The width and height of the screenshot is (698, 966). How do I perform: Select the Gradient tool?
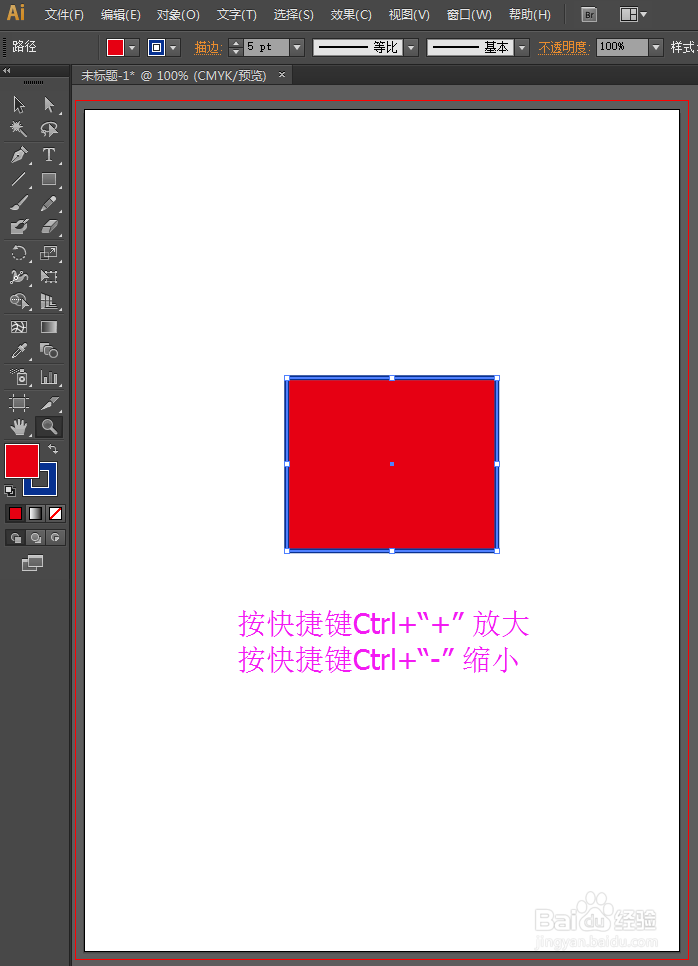(49, 327)
